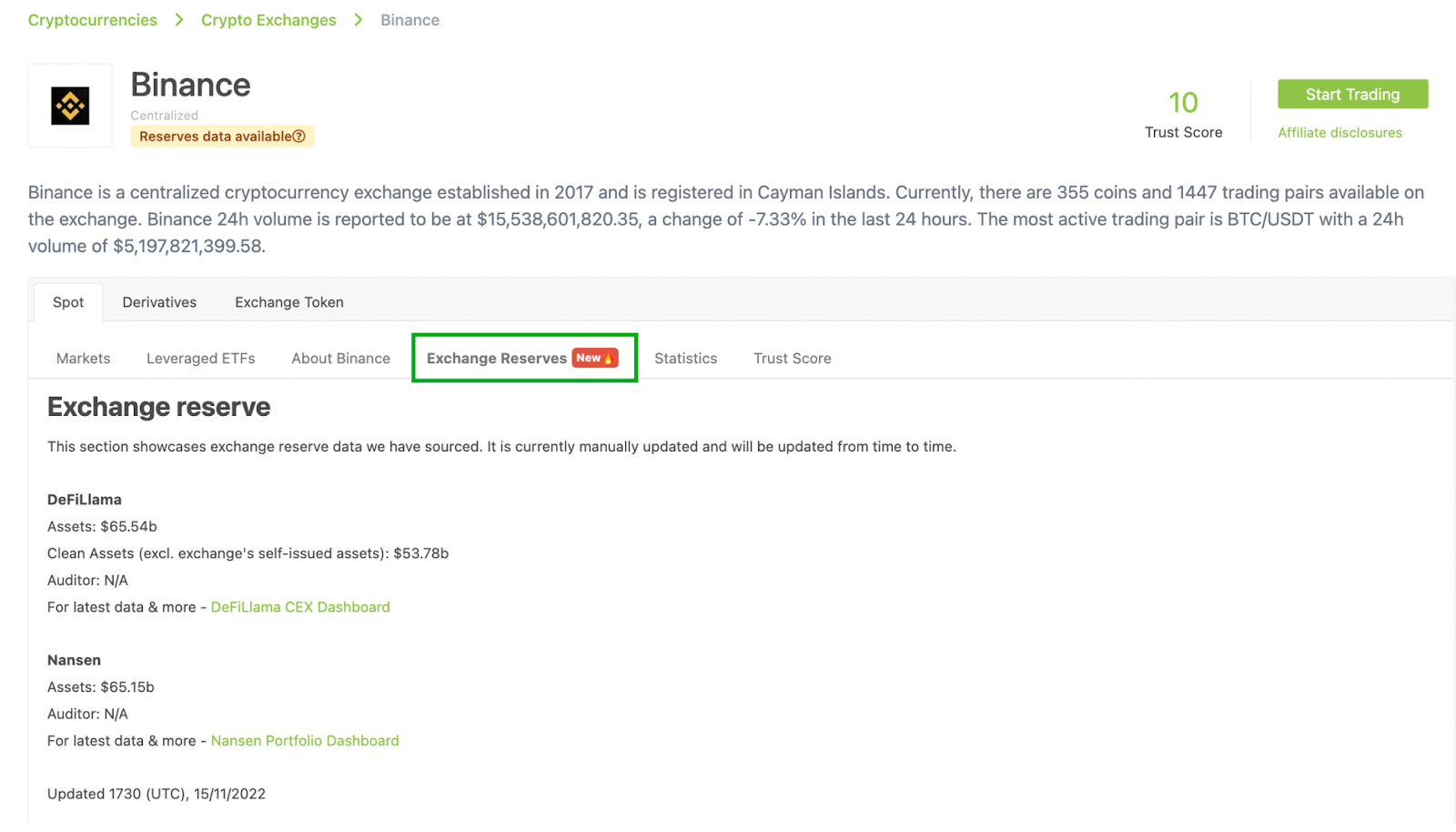1456x832 pixels.
Task: Switch to the Derivatives tab
Action: [159, 302]
